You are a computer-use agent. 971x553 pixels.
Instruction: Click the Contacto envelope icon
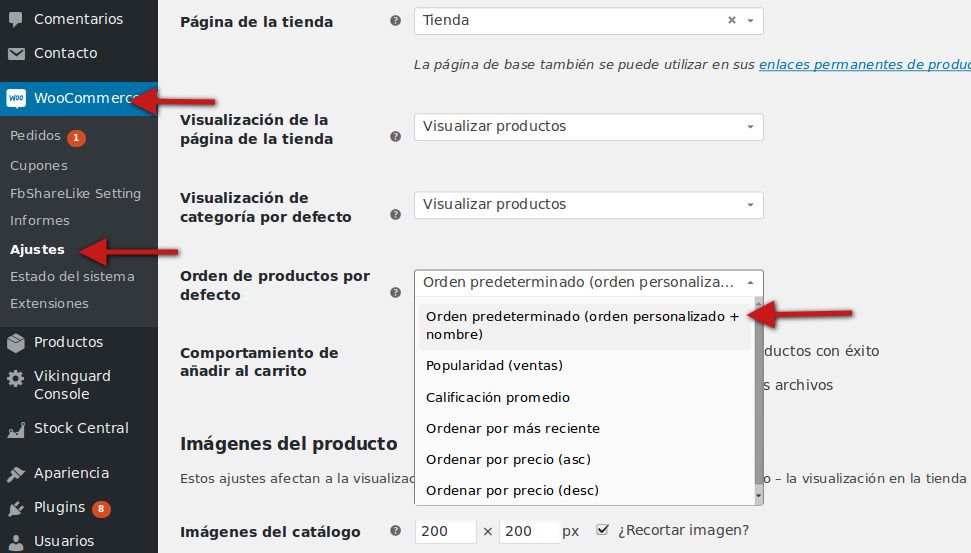click(x=16, y=54)
